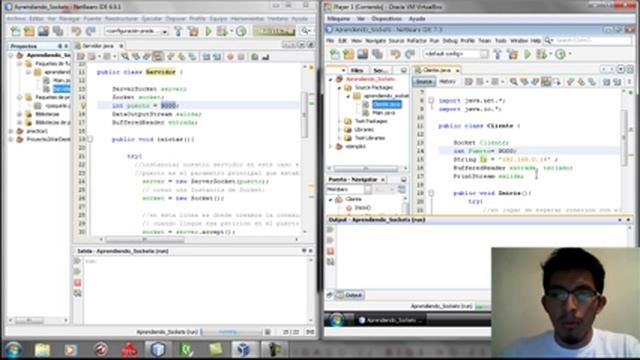Run project with green arrow in left NetBeans
The image size is (640, 360).
click(209, 31)
